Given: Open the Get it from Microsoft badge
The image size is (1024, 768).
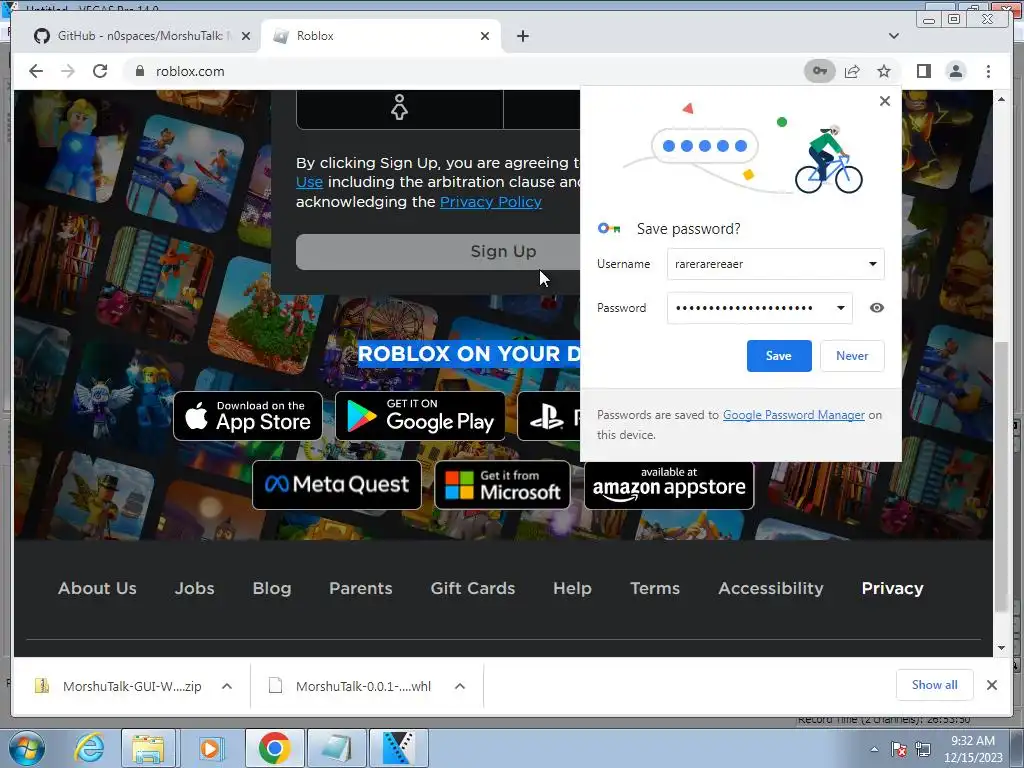Looking at the screenshot, I should coord(502,485).
